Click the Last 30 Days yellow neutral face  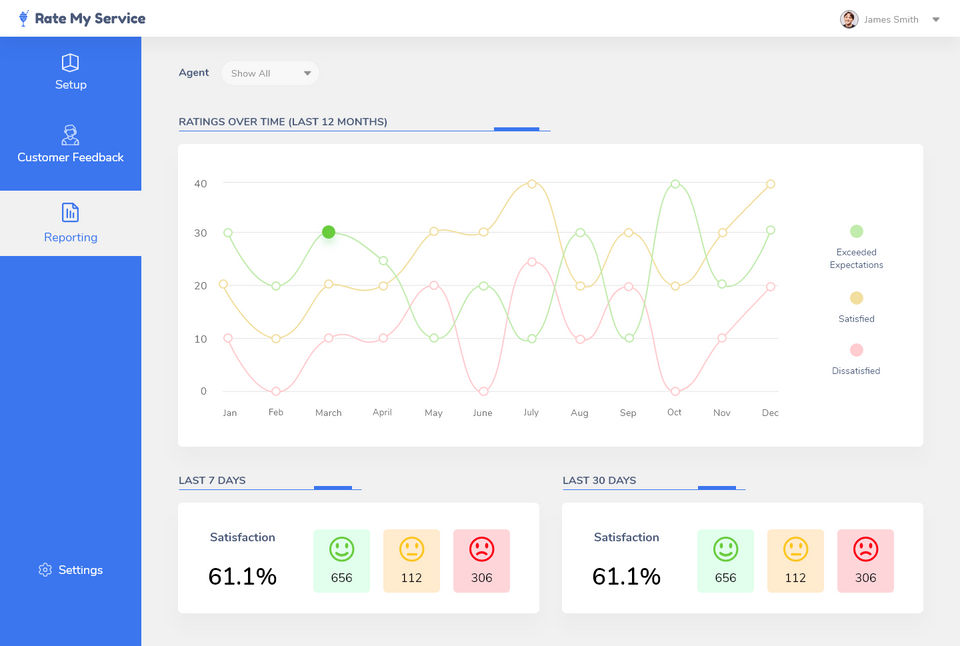coord(795,549)
